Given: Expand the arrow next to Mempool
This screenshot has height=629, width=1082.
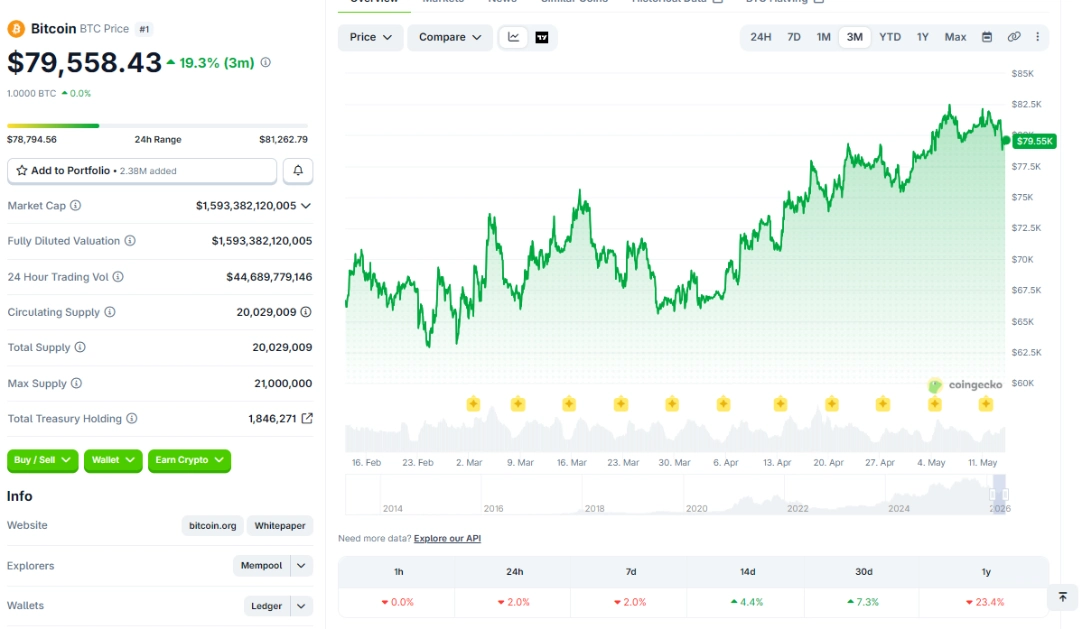Looking at the screenshot, I should [x=302, y=566].
